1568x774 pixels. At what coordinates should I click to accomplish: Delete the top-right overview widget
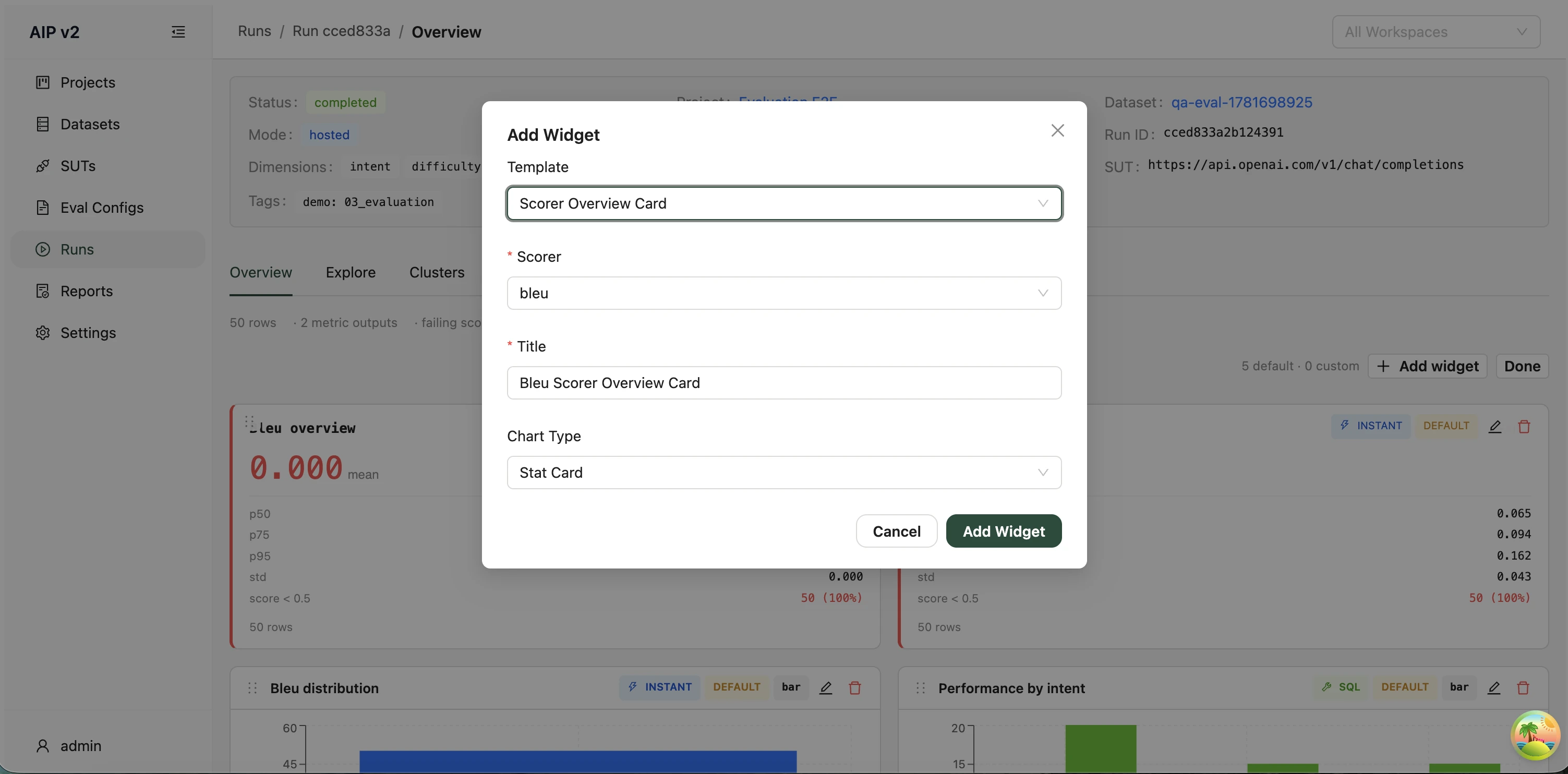[1524, 427]
